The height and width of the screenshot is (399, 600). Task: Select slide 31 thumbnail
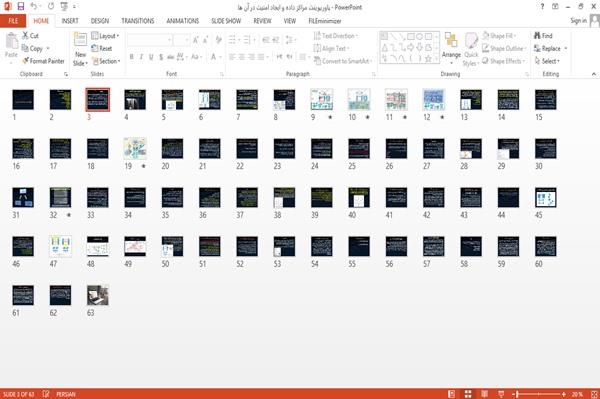pos(23,197)
